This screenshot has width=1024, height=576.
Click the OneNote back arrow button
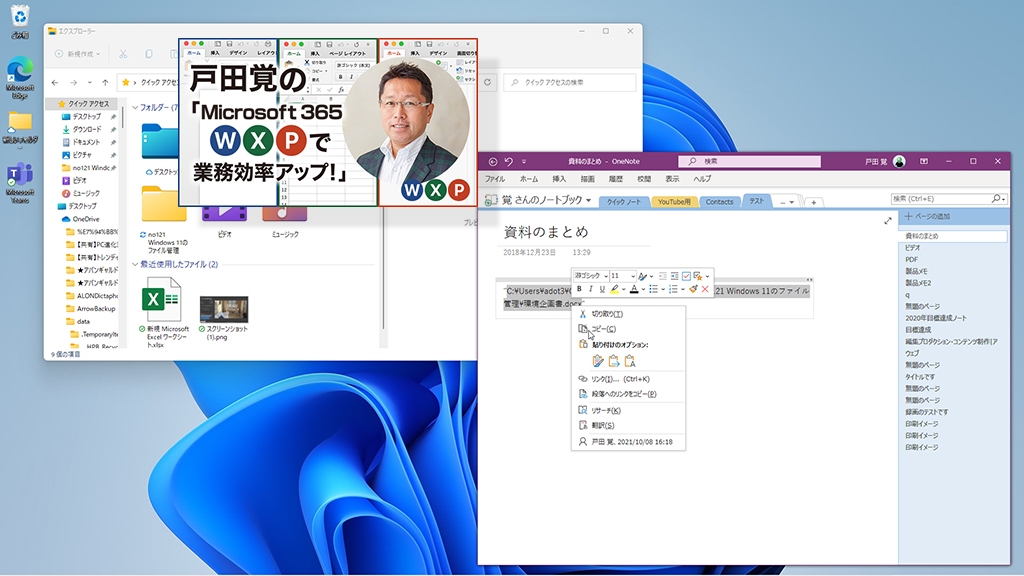(493, 161)
